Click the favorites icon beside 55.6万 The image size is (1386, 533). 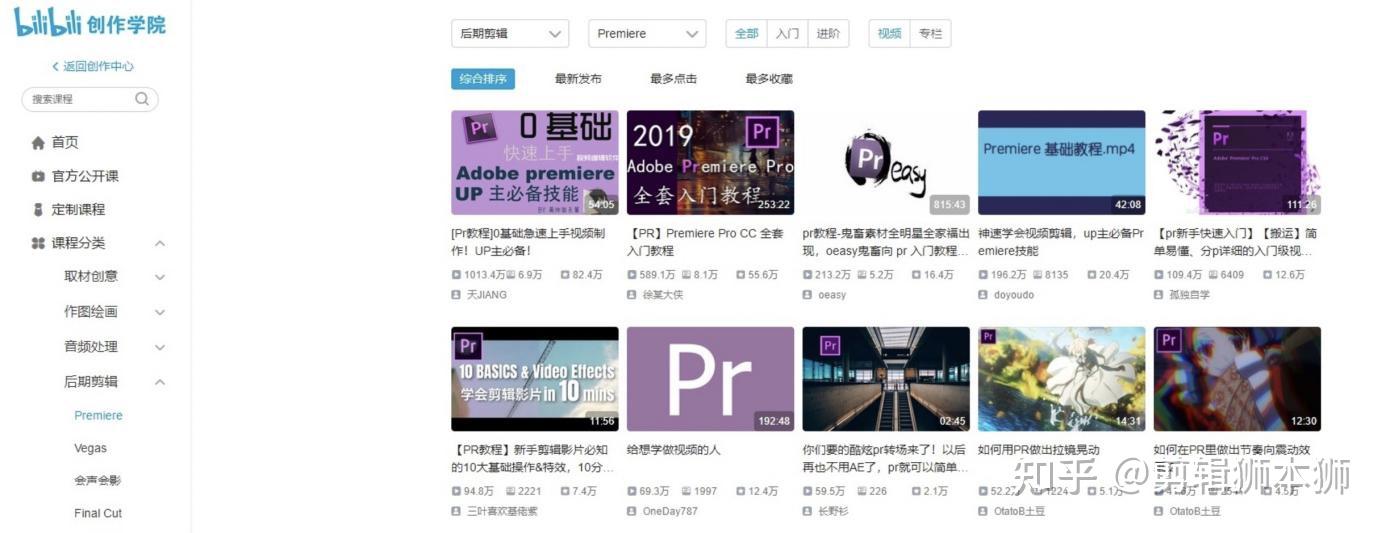click(741, 274)
